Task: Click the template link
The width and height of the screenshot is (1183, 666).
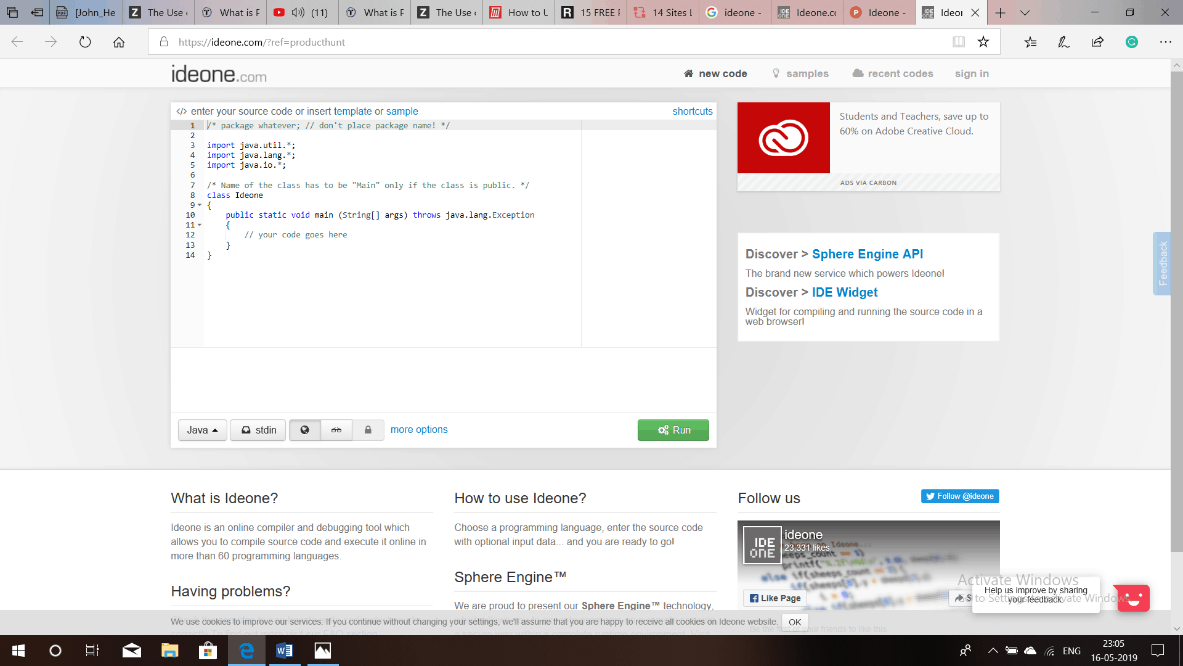Action: 352,111
